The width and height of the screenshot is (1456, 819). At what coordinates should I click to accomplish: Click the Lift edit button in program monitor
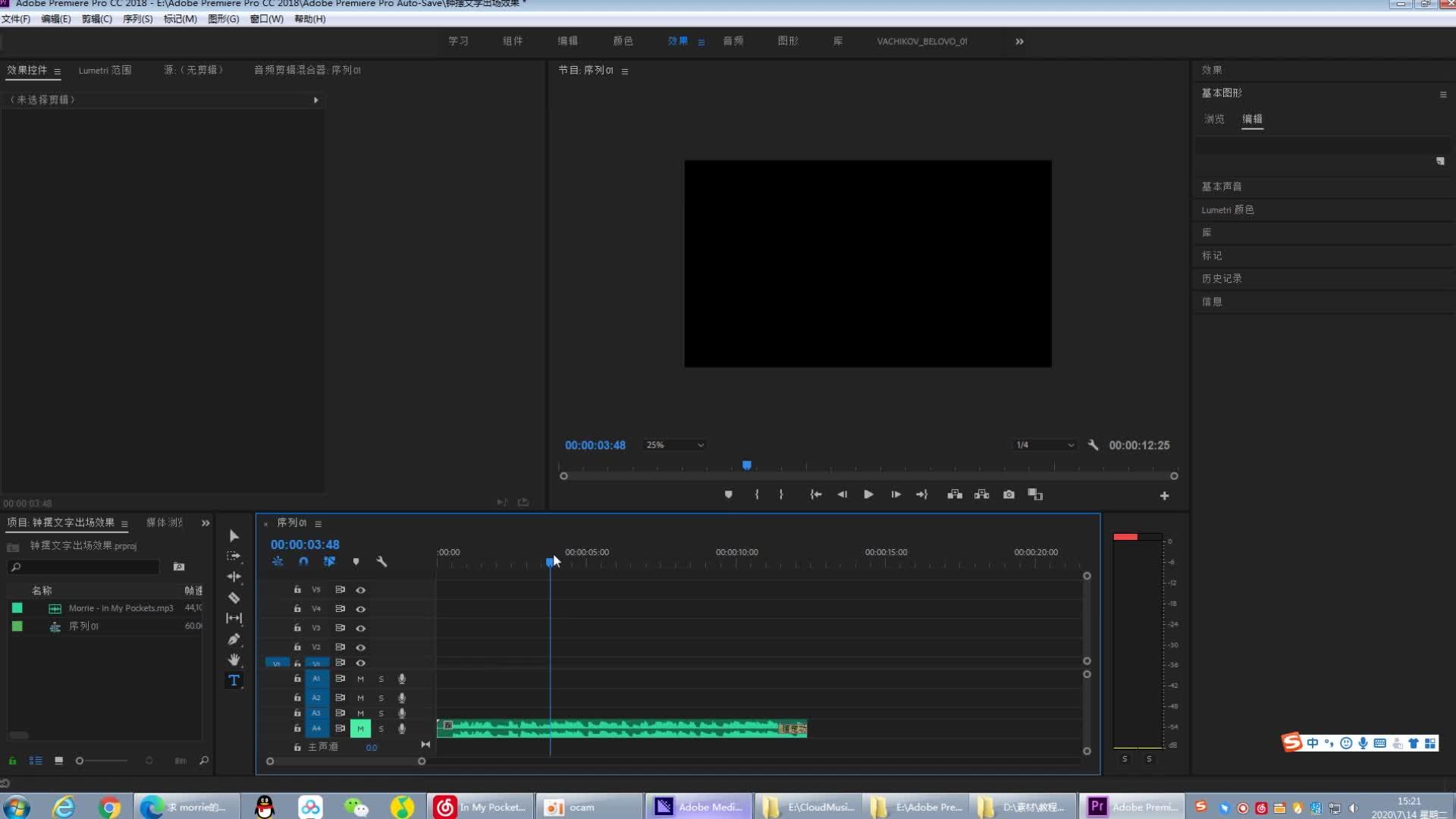[x=954, y=494]
